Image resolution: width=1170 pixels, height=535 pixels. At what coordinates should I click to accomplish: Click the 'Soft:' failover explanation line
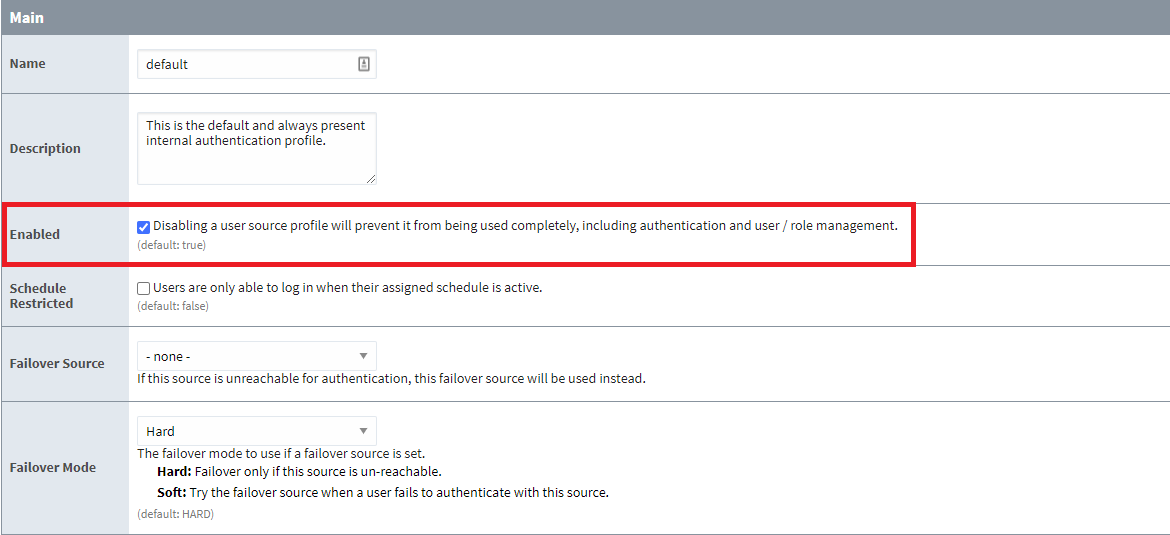tap(383, 493)
